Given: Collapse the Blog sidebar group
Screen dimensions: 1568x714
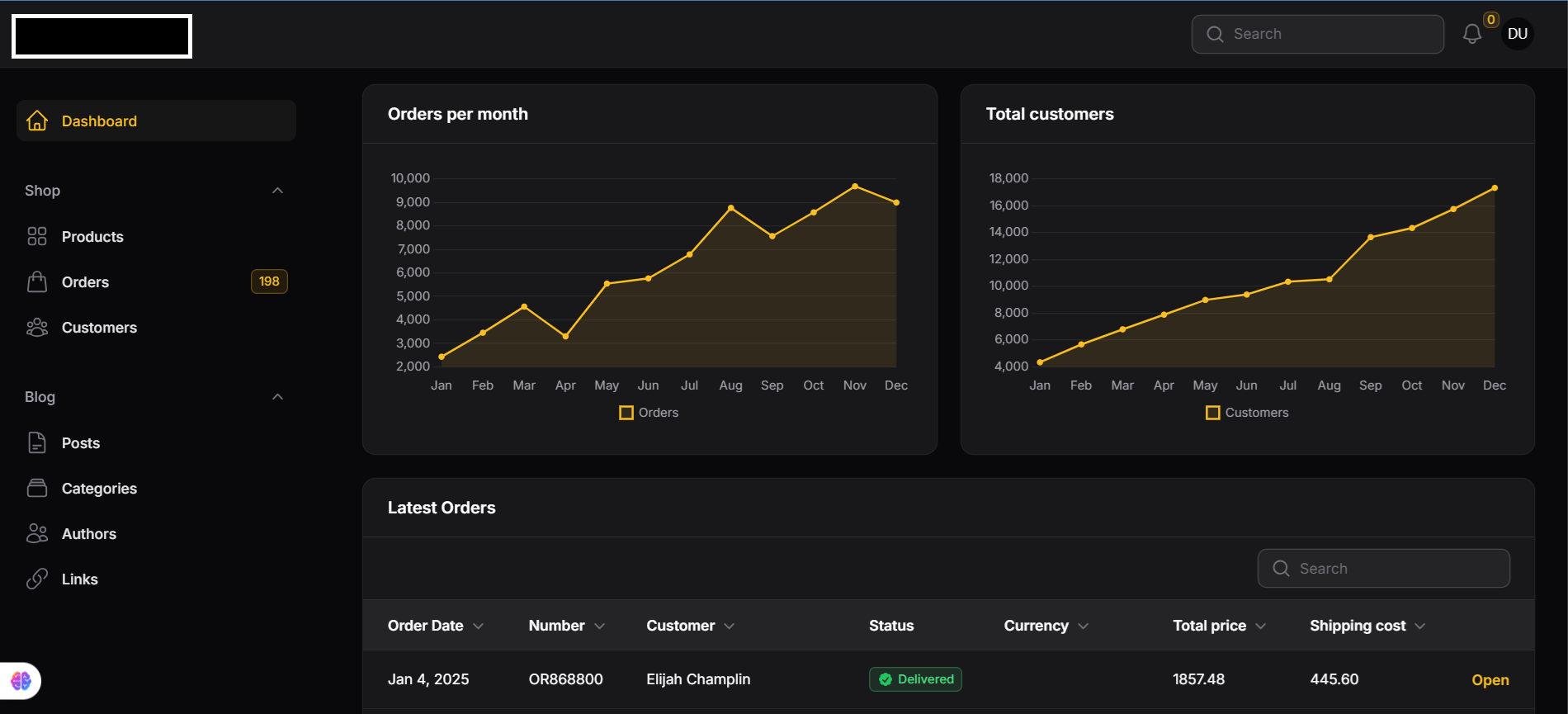Looking at the screenshot, I should [277, 397].
